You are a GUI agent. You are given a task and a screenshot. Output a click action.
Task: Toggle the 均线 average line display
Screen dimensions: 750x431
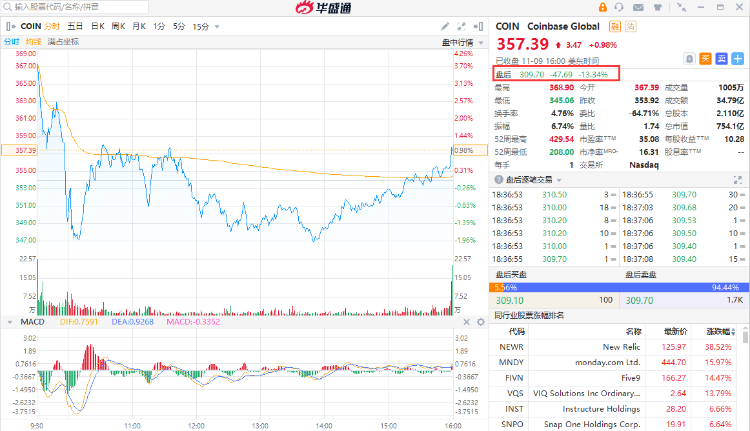coord(33,42)
